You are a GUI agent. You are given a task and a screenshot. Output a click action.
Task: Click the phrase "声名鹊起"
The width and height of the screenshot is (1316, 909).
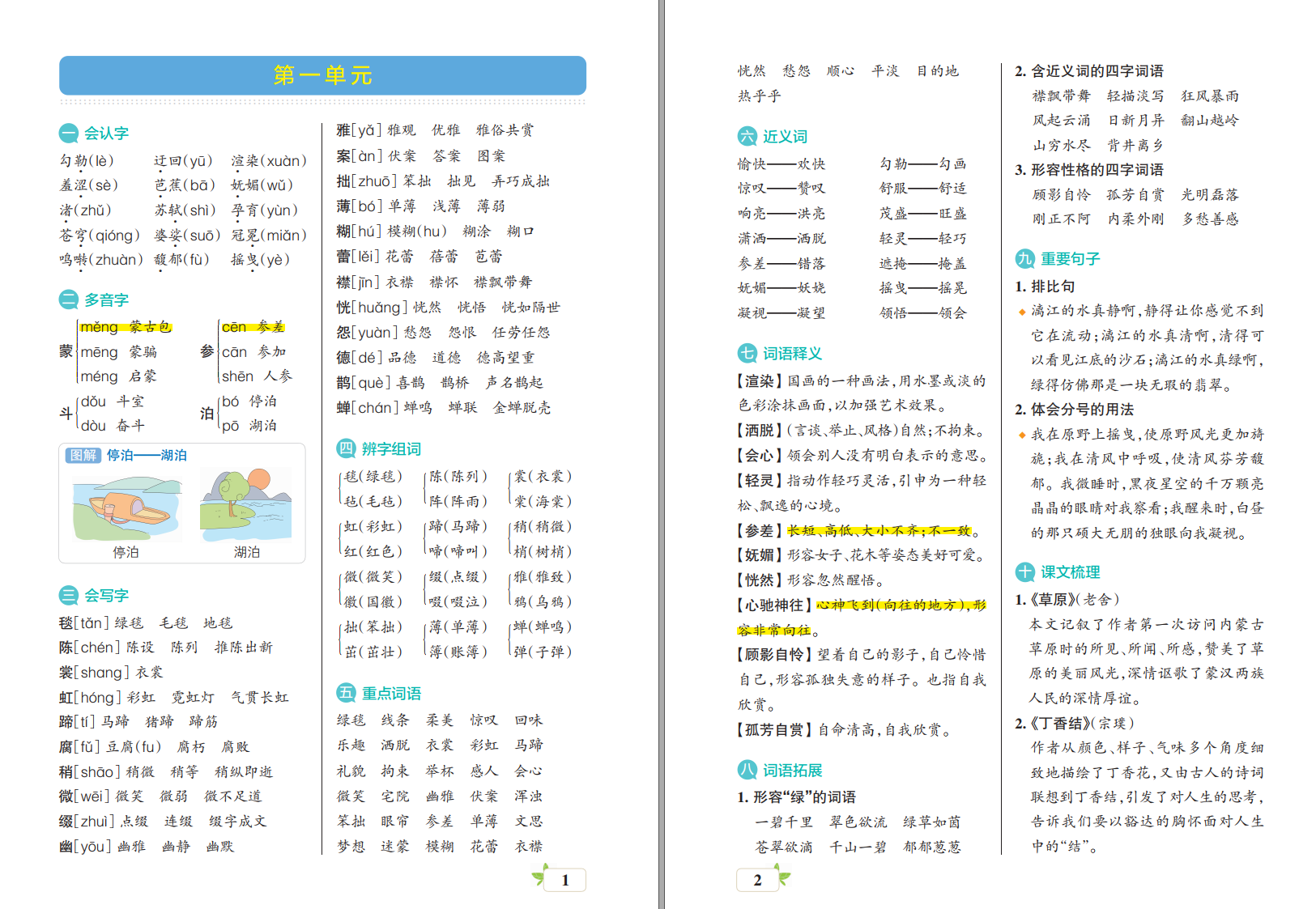(x=514, y=383)
